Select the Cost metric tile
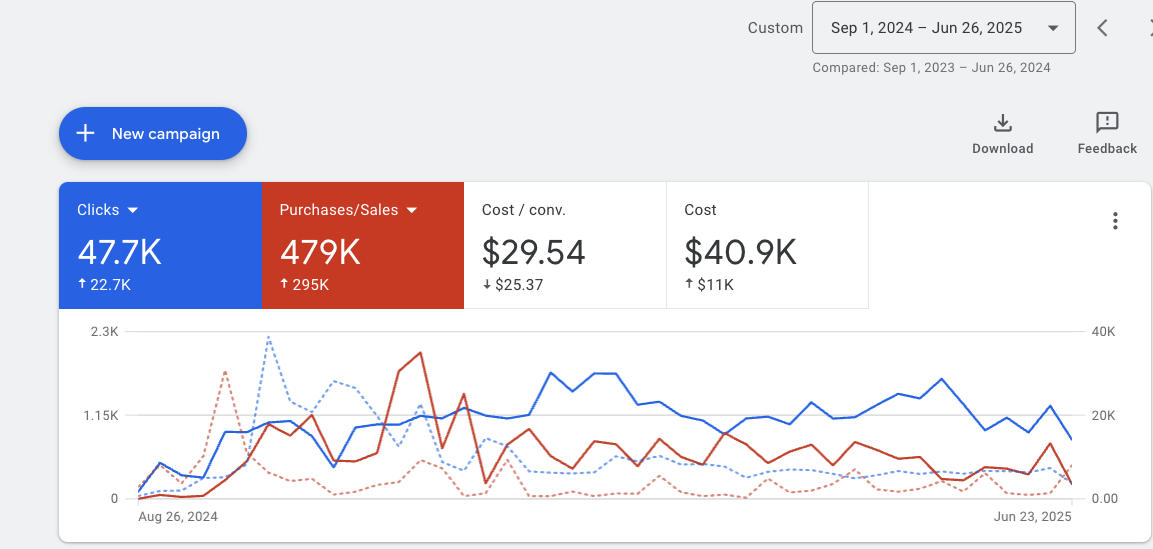The width and height of the screenshot is (1153, 549). click(x=767, y=246)
